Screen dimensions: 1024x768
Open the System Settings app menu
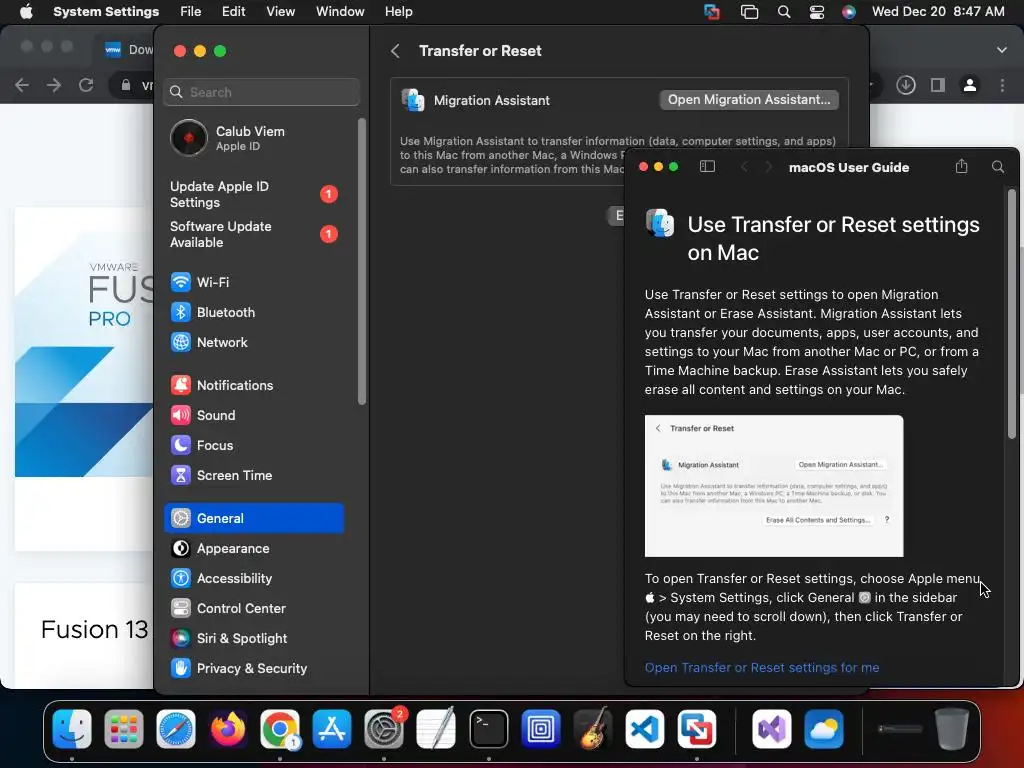point(106,12)
